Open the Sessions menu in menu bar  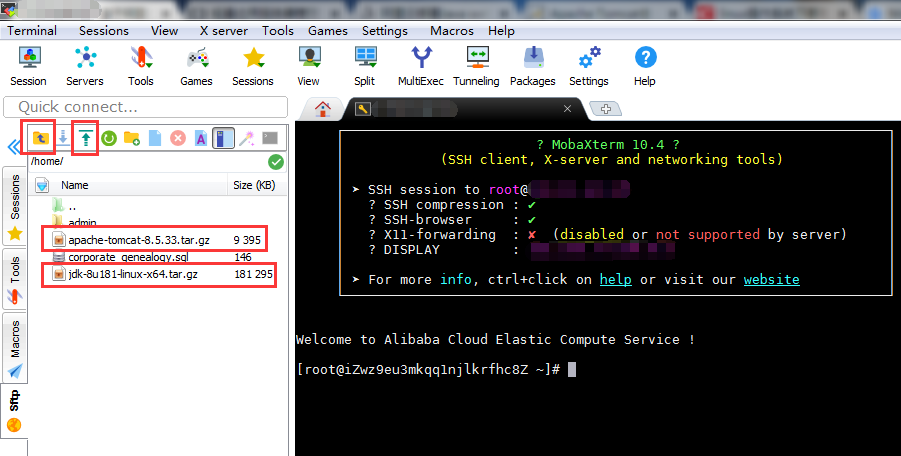point(104,31)
